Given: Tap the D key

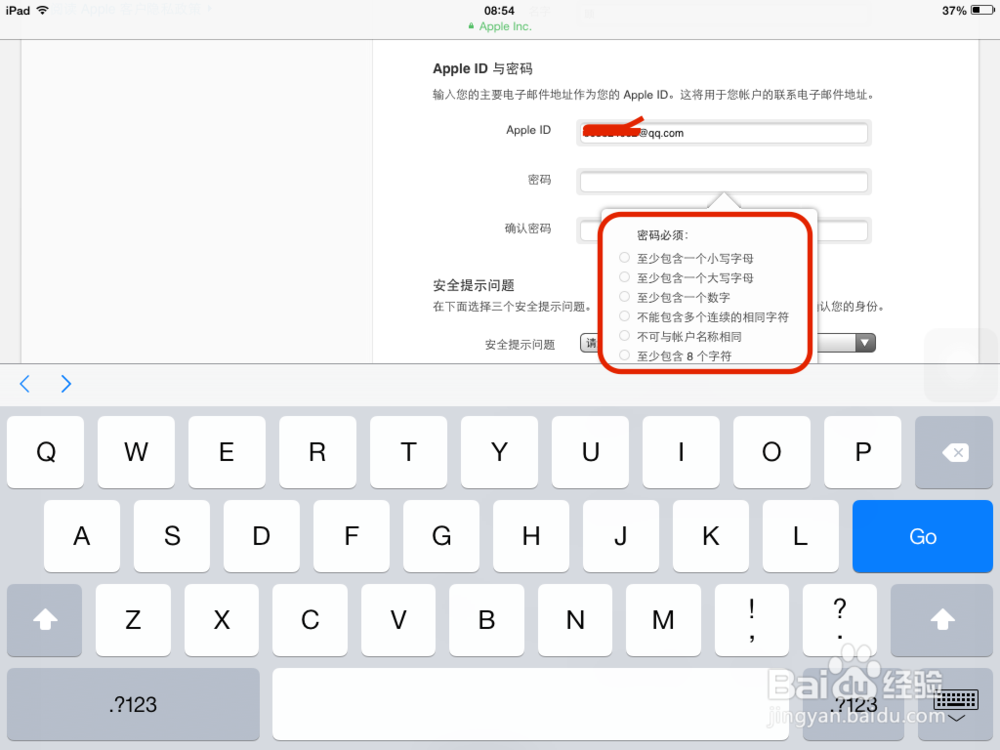Looking at the screenshot, I should click(x=261, y=536).
